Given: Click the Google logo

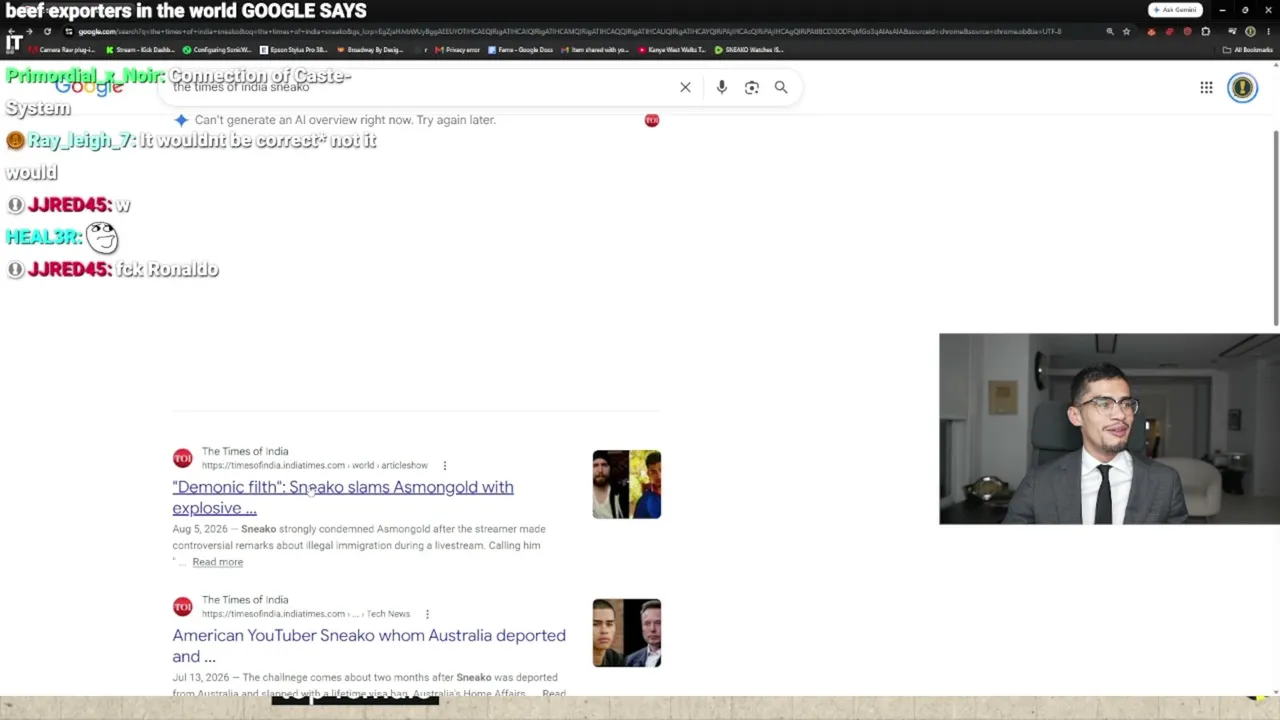Looking at the screenshot, I should [89, 87].
